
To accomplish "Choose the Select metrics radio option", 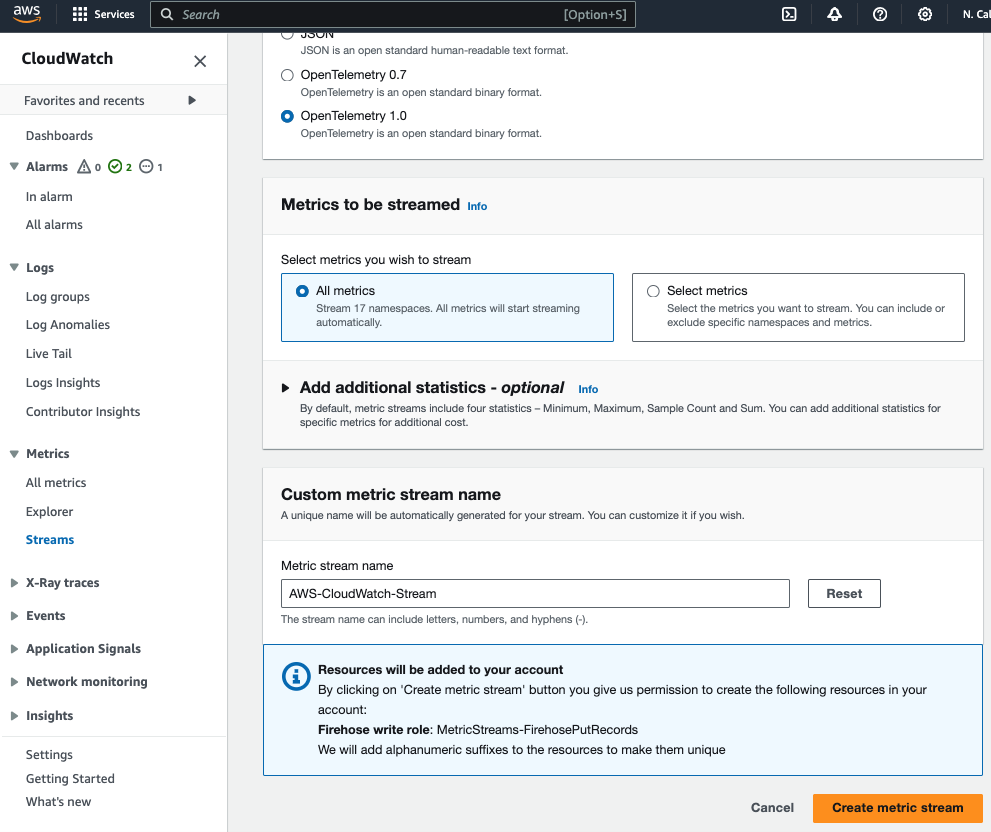I will click(653, 291).
